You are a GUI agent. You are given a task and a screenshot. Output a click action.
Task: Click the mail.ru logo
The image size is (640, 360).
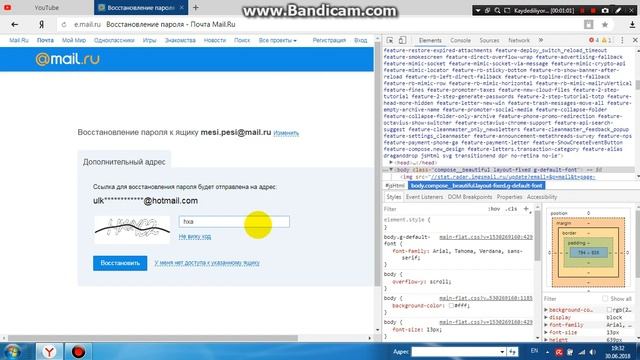tap(68, 59)
